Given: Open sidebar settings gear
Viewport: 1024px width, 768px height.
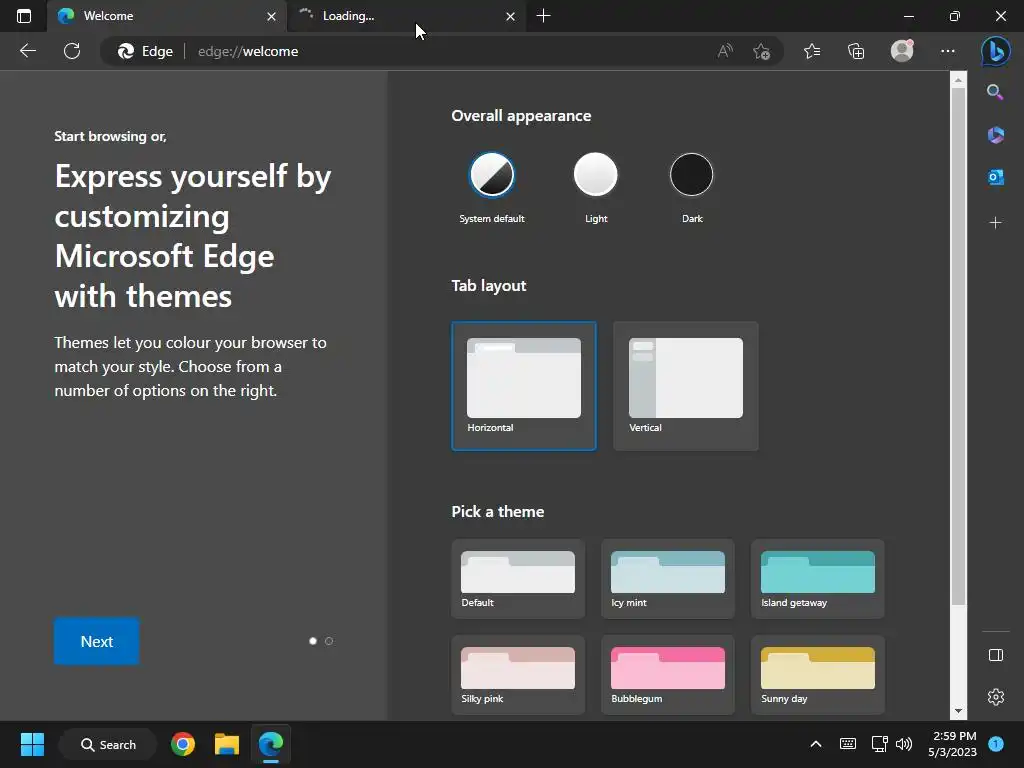Looking at the screenshot, I should pos(995,697).
